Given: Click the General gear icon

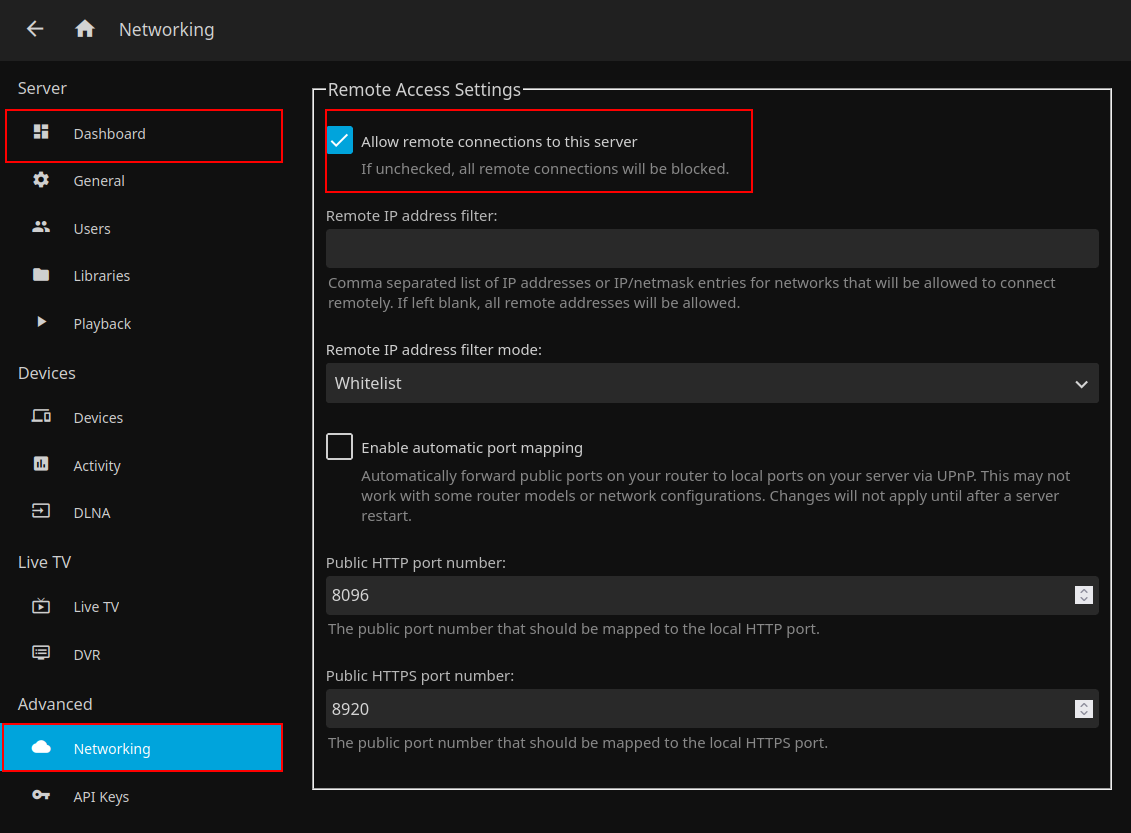Looking at the screenshot, I should tap(41, 180).
